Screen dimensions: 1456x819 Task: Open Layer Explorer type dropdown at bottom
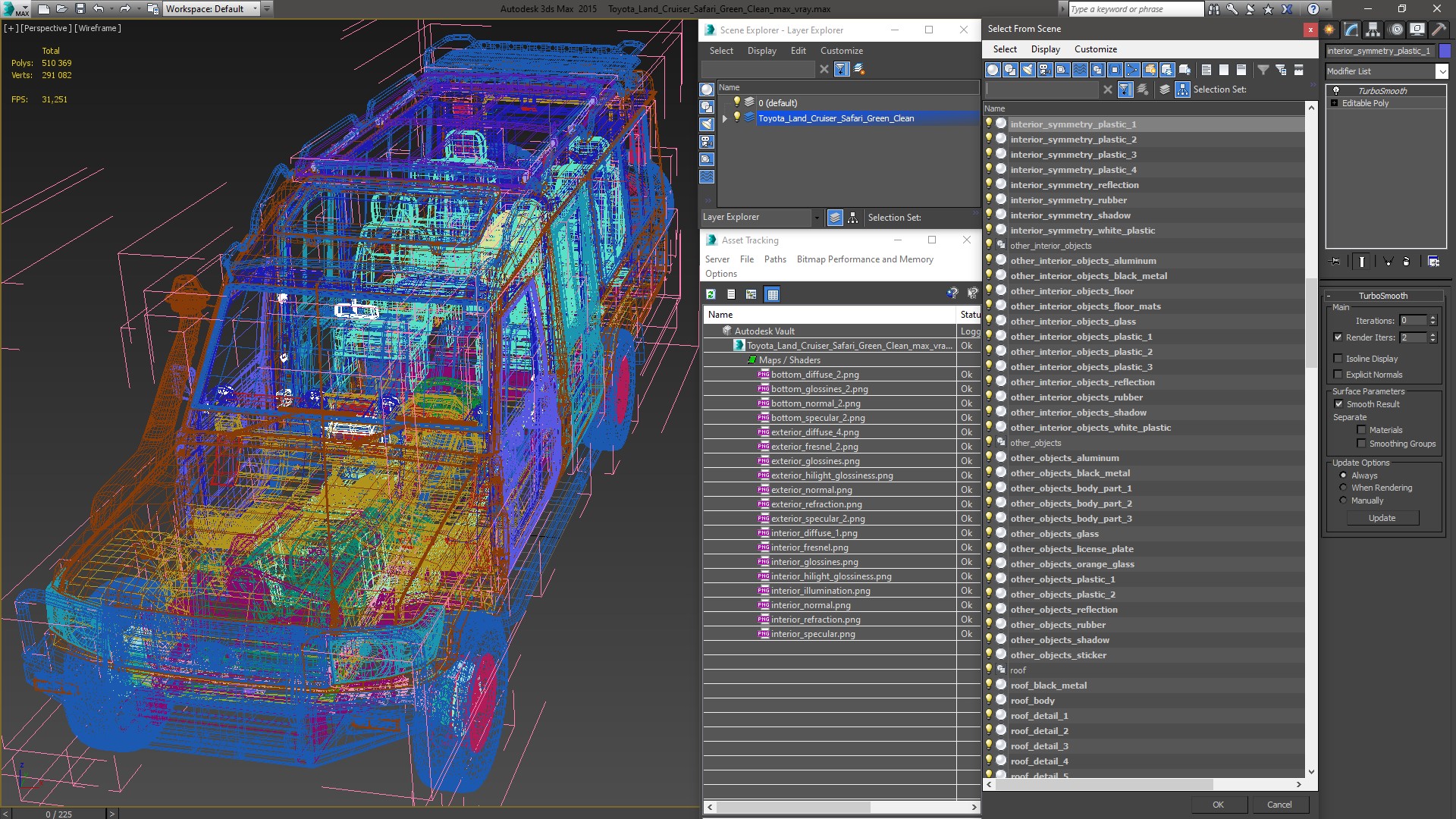[x=817, y=218]
